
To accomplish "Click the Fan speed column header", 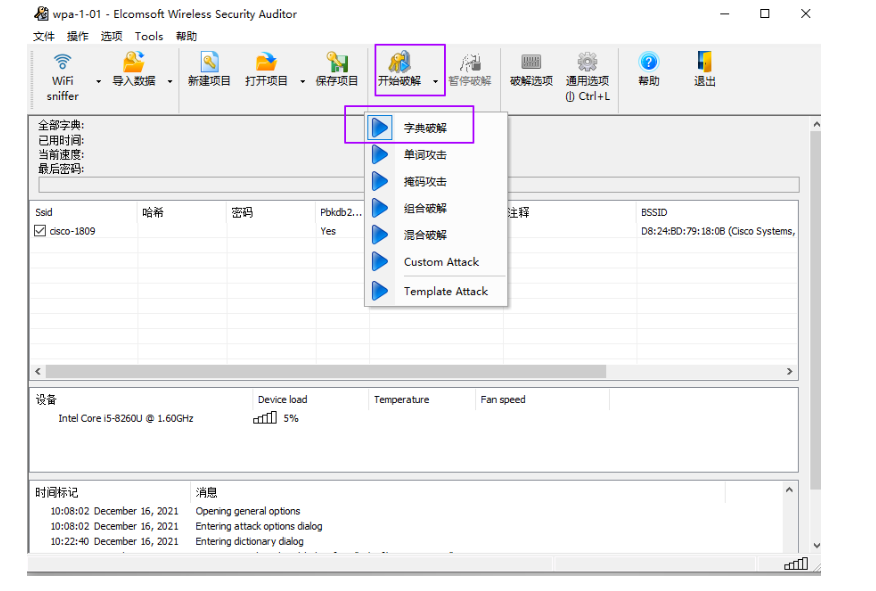I will pyautogui.click(x=542, y=399).
